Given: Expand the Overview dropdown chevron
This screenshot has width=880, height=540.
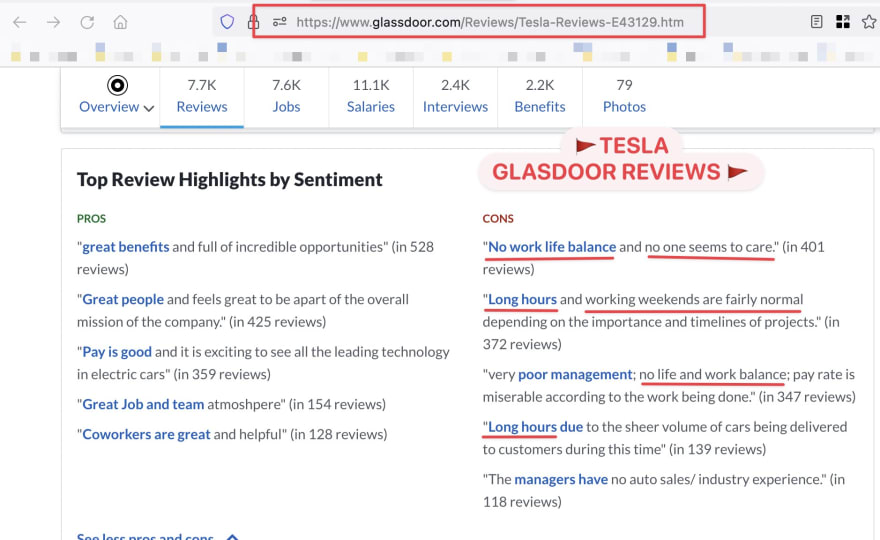Looking at the screenshot, I should (x=149, y=108).
